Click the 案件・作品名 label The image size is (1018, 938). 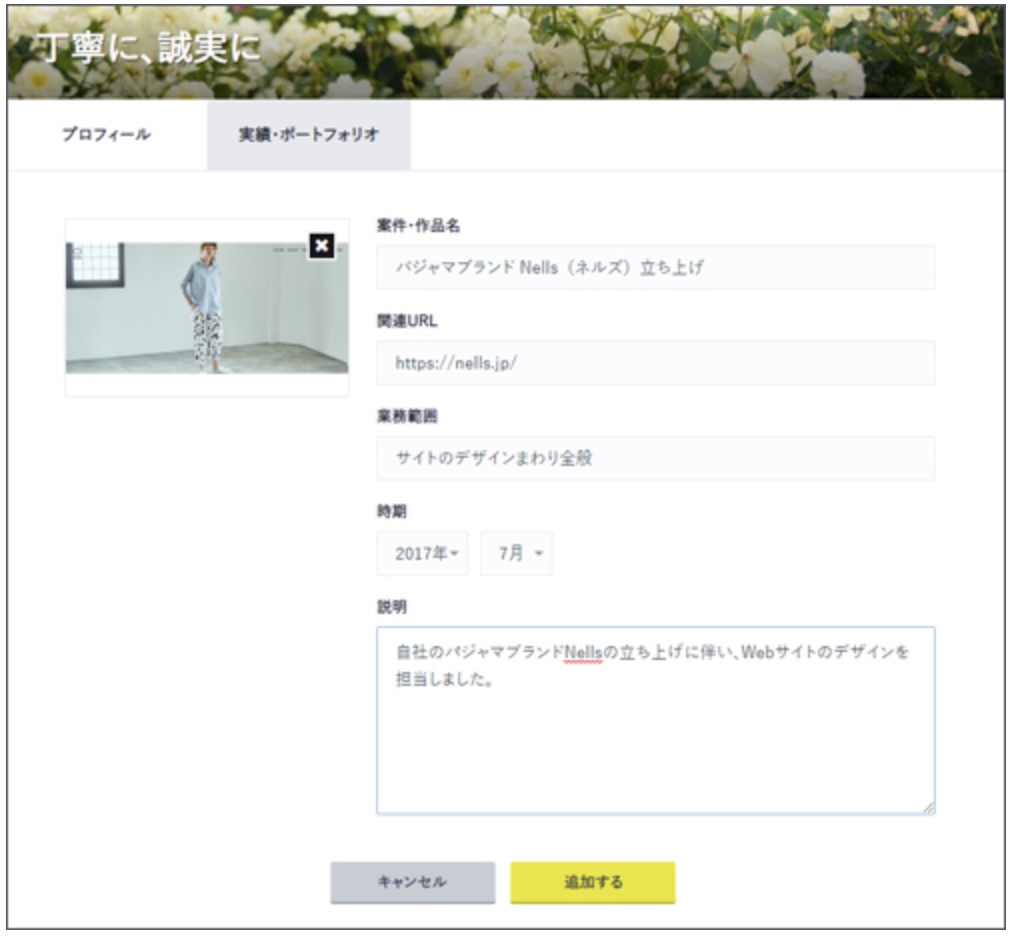[419, 225]
